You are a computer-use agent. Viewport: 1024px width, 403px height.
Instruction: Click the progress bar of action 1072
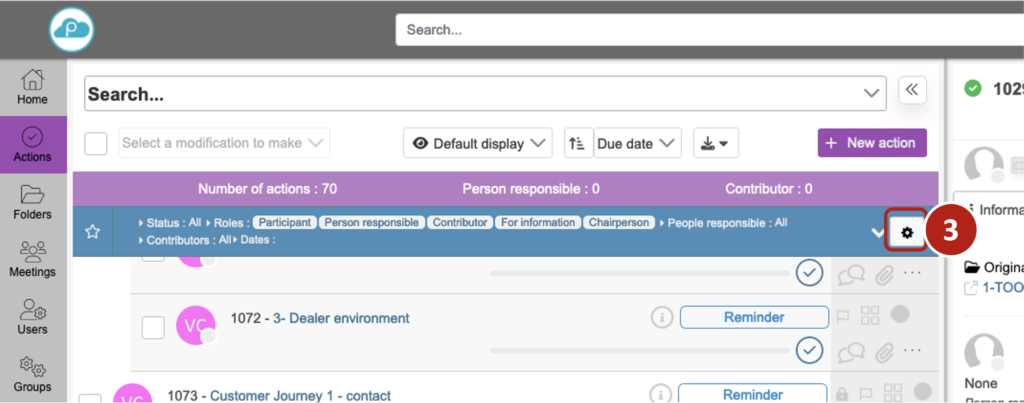click(x=639, y=351)
